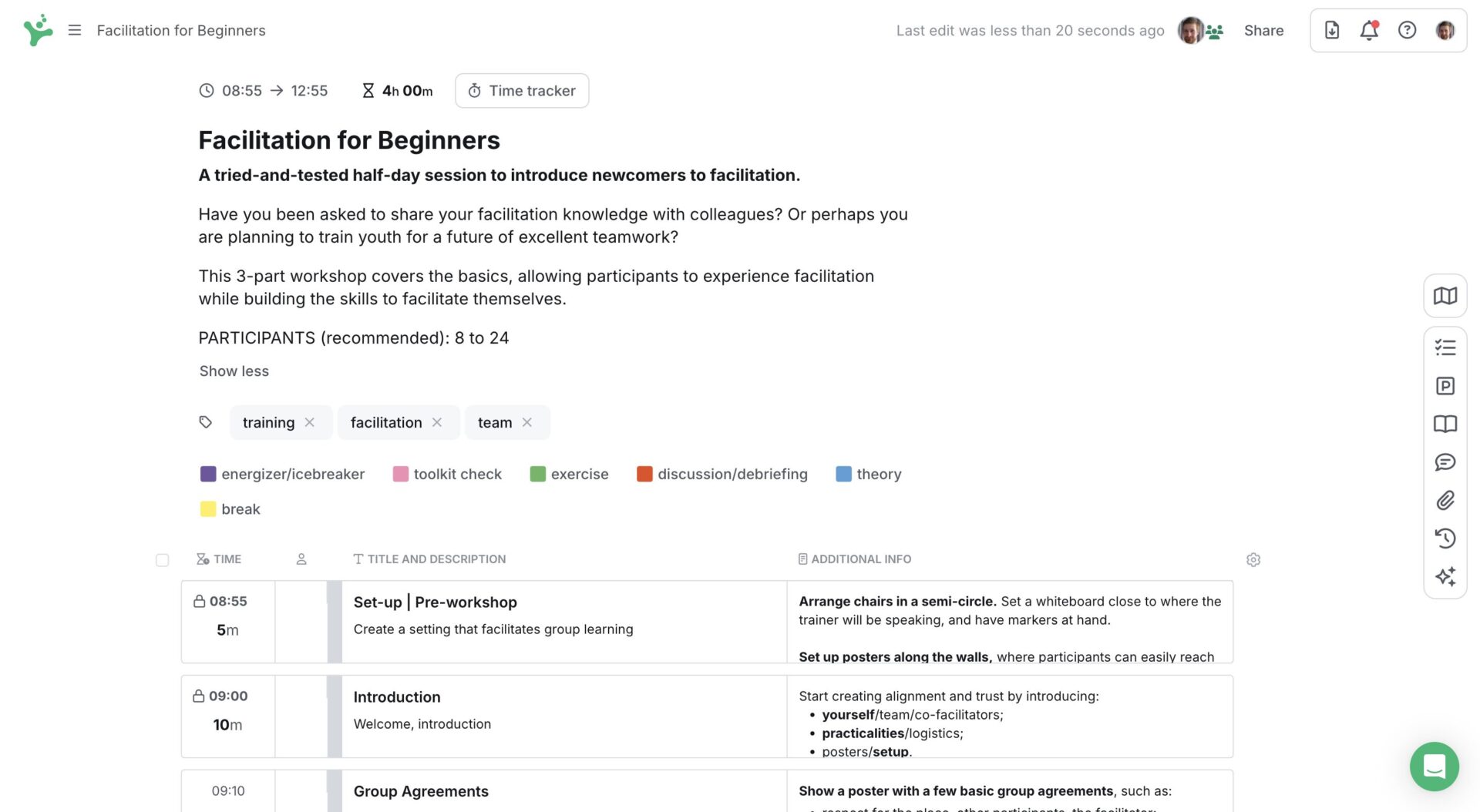Click the purple energizer/icebreaker color swatch

208,474
